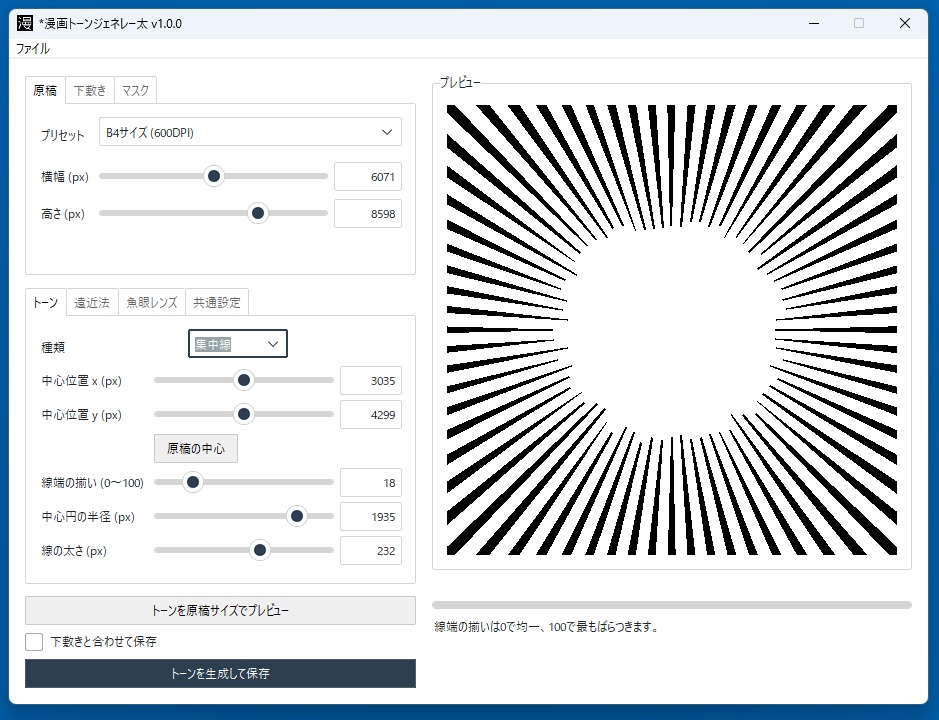The height and width of the screenshot is (720, 939).
Task: Click the 中心位置 y slider handle
Action: pos(244,414)
